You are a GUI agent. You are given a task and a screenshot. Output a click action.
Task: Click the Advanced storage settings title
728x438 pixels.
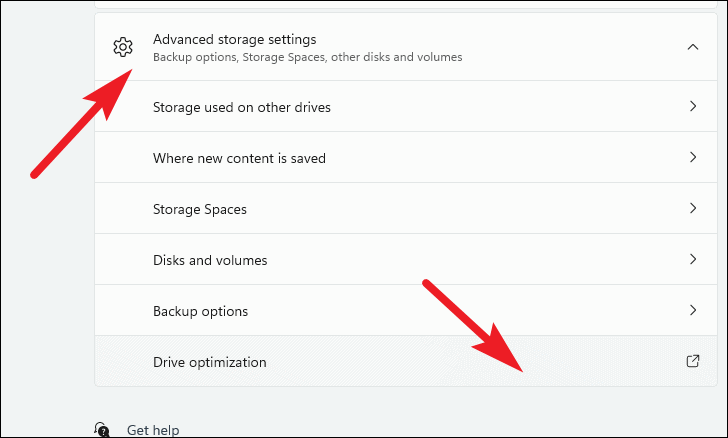(x=234, y=39)
